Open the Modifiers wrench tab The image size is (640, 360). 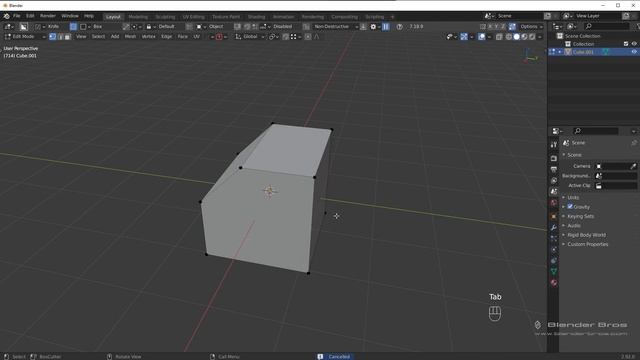click(x=553, y=227)
